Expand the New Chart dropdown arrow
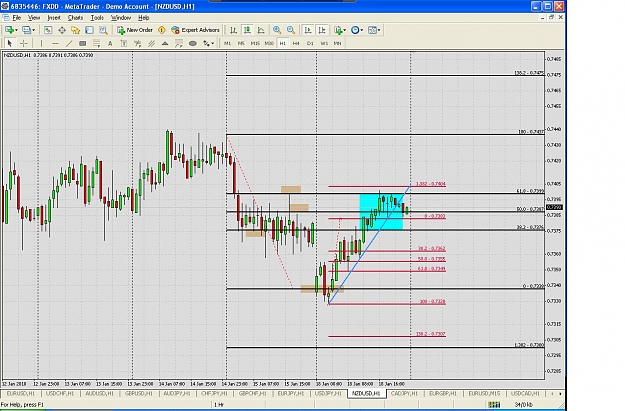625x411 pixels. click(x=16, y=30)
